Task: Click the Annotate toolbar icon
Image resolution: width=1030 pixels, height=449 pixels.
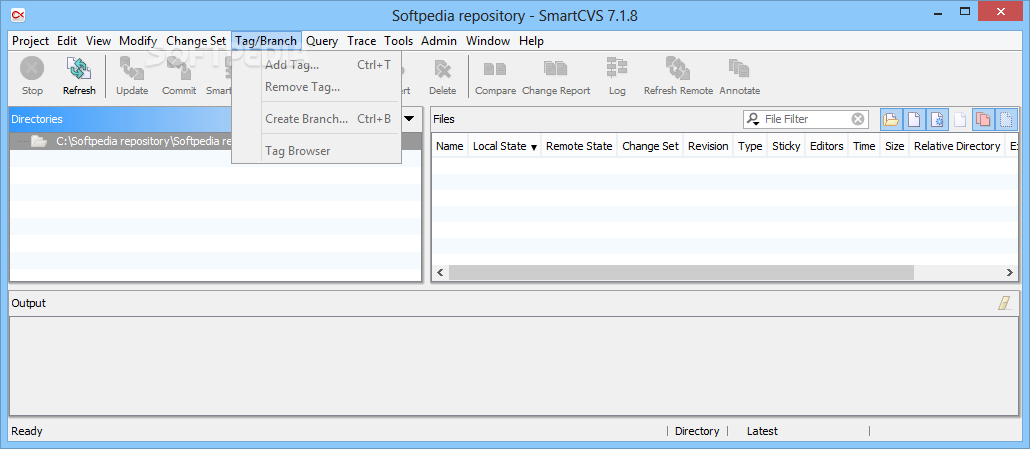Action: coord(739,69)
